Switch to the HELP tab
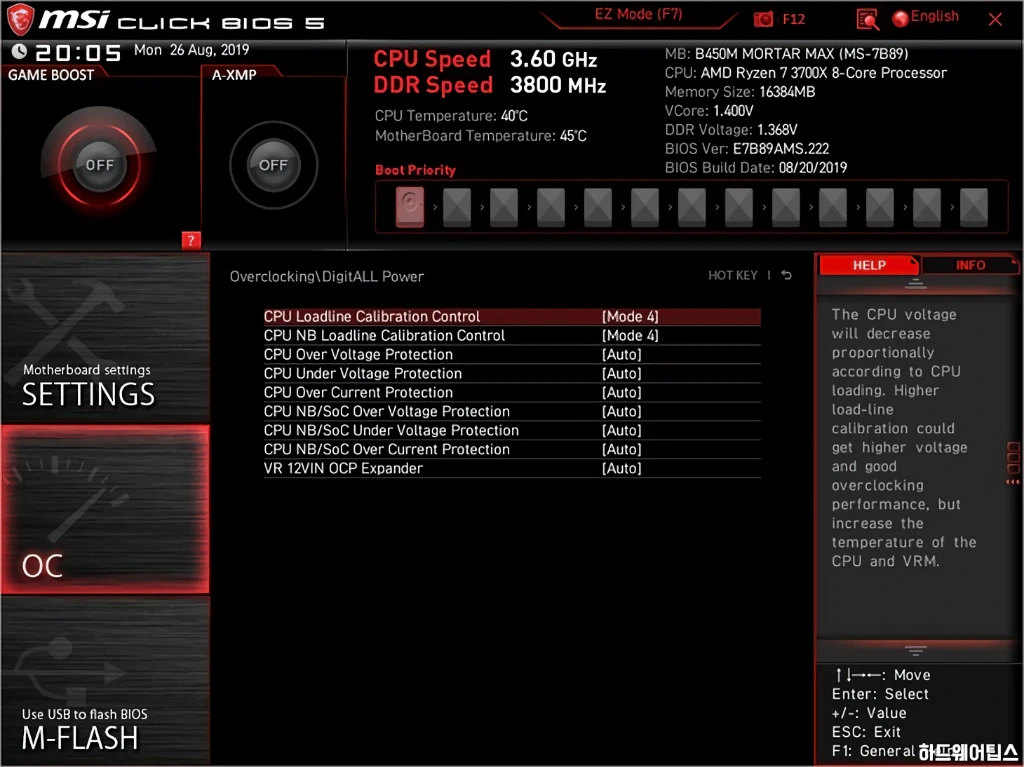The height and width of the screenshot is (767, 1024). [869, 265]
